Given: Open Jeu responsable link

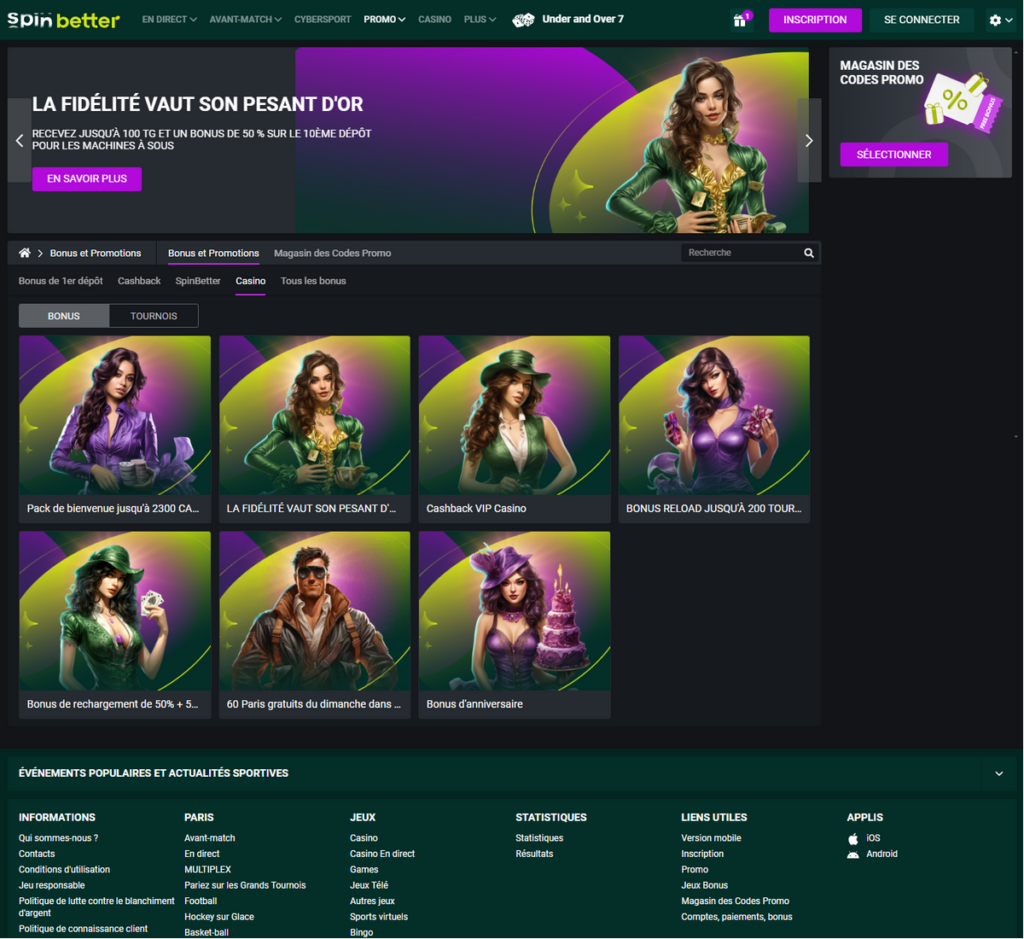Looking at the screenshot, I should click(52, 885).
